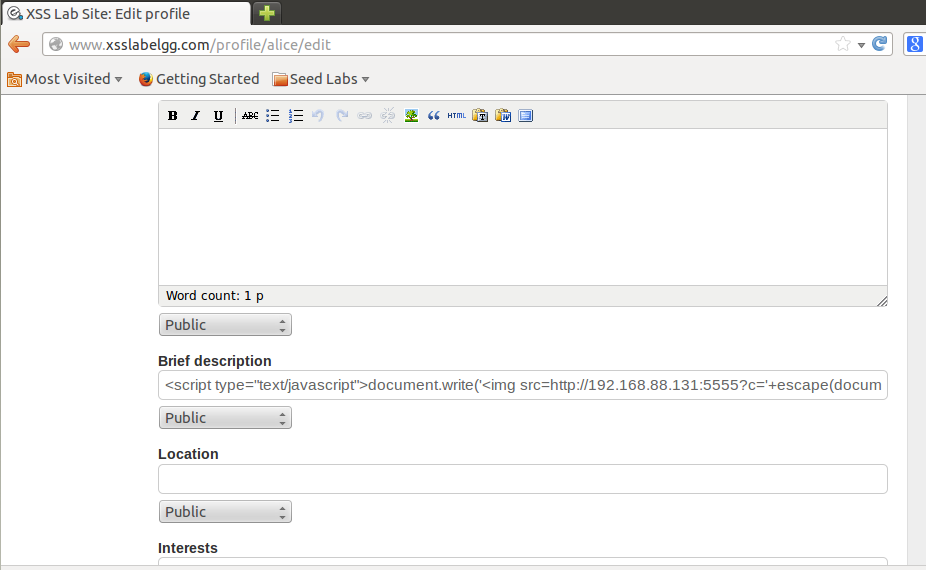926x570 pixels.
Task: Click inside the rich text editor area
Action: 523,207
